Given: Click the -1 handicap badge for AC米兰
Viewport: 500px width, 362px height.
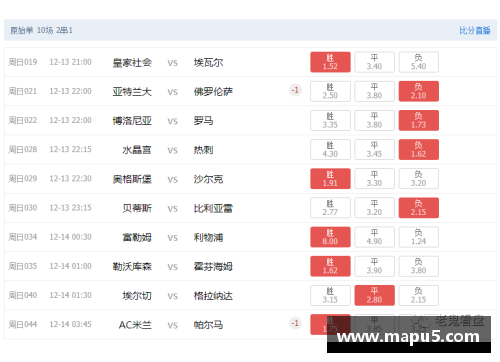Looking at the screenshot, I should click(295, 323).
